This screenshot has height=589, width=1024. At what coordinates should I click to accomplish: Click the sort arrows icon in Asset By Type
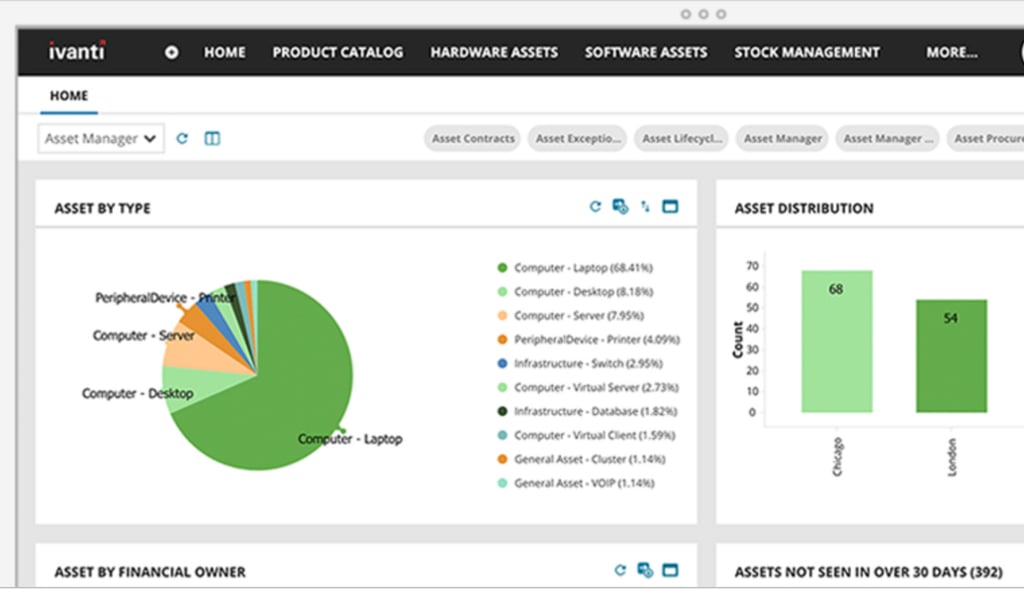click(x=645, y=207)
